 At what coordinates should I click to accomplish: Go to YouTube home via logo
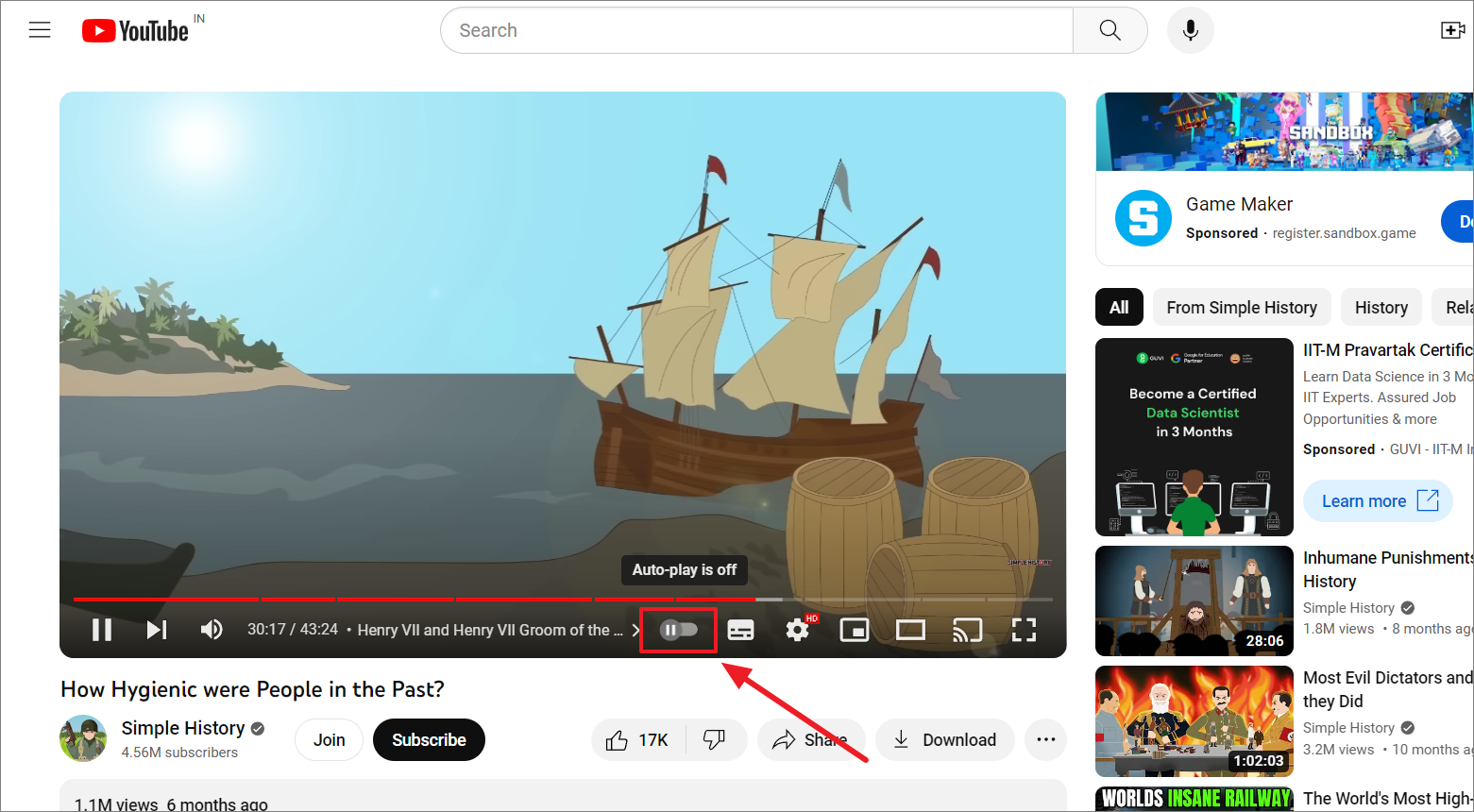(135, 30)
